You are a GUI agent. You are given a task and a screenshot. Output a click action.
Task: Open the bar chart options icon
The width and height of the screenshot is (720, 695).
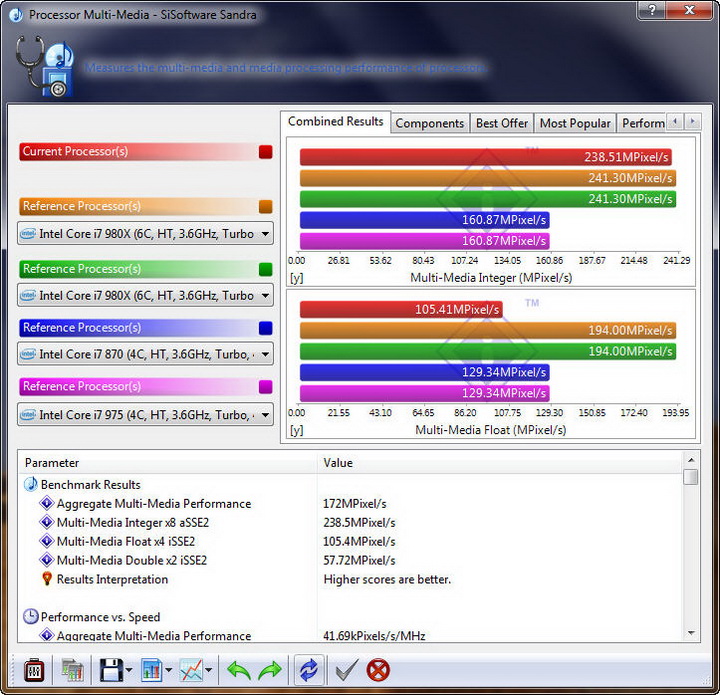151,671
